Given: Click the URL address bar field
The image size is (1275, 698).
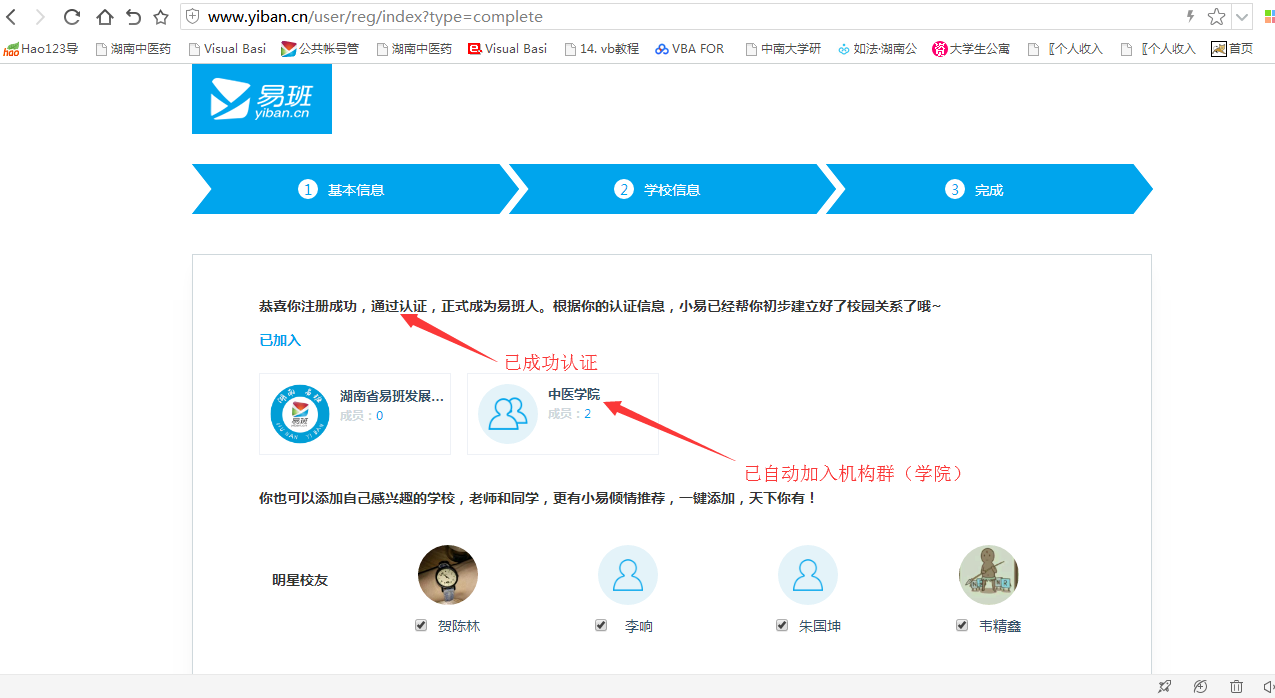Looking at the screenshot, I should [x=680, y=17].
